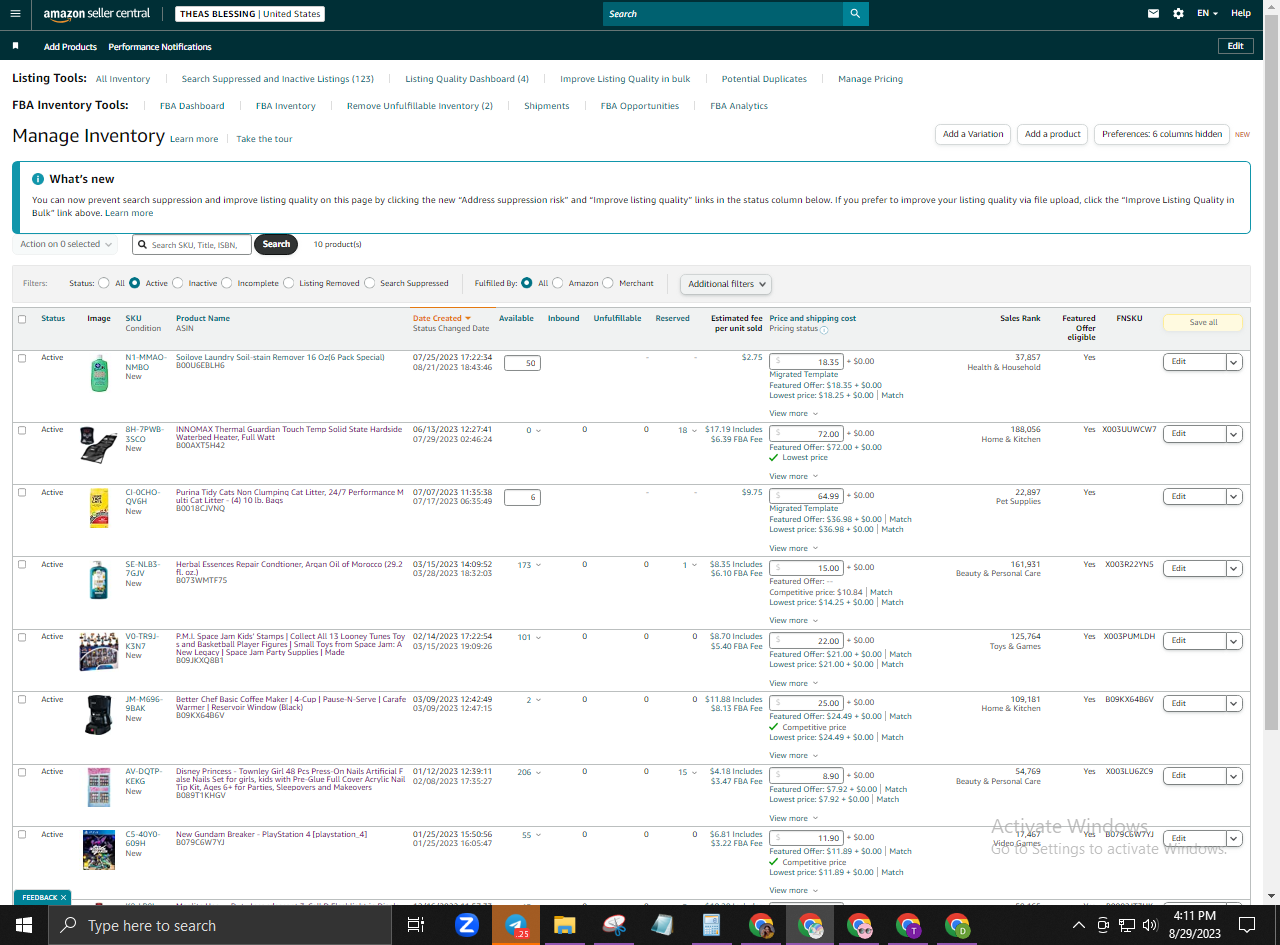Click the volume icon in system tray
This screenshot has width=1280, height=945.
(1149, 925)
